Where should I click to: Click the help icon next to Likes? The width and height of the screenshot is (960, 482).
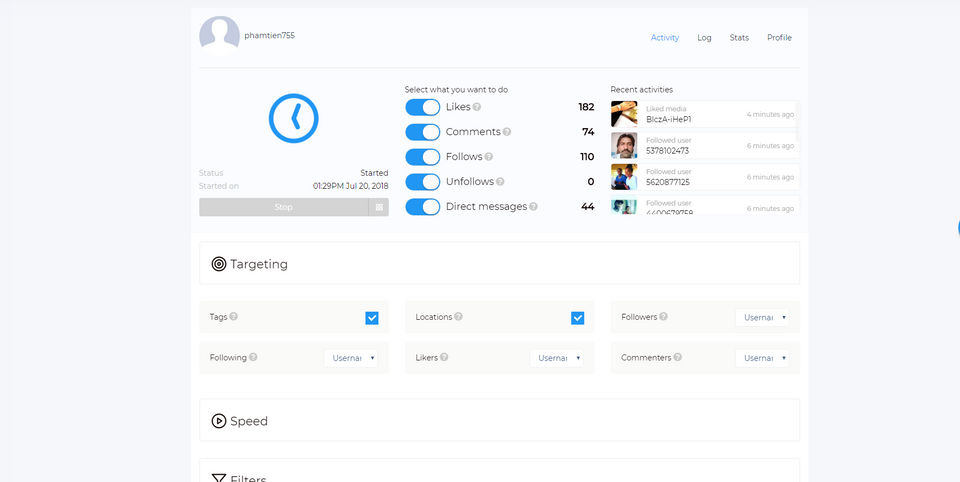pyautogui.click(x=477, y=107)
